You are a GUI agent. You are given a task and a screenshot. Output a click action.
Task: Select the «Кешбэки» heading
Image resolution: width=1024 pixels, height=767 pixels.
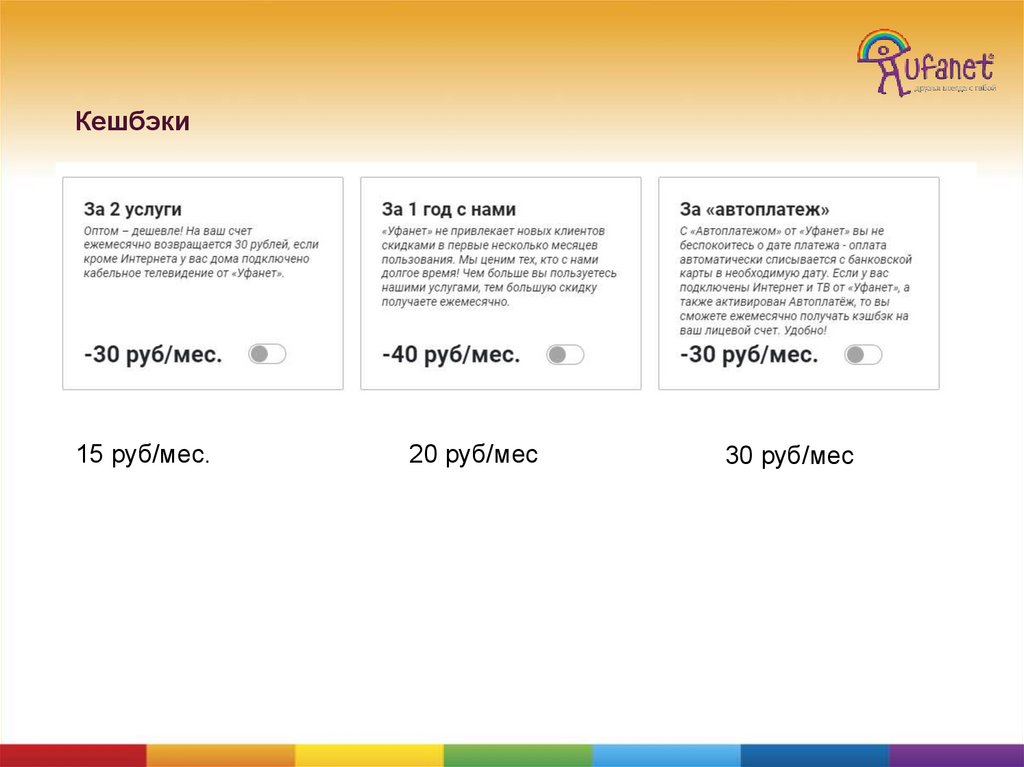(132, 122)
